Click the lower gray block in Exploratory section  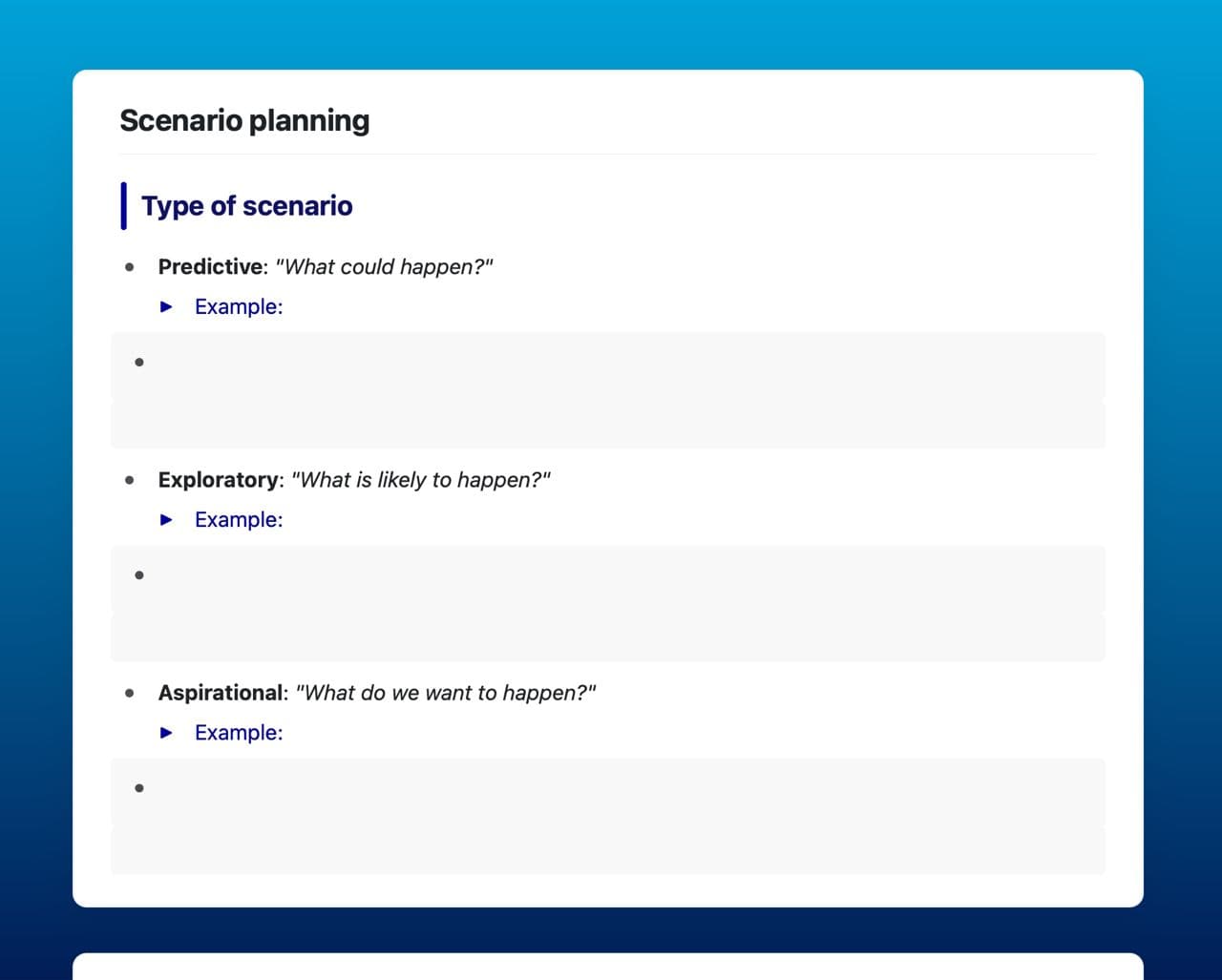tap(607, 638)
